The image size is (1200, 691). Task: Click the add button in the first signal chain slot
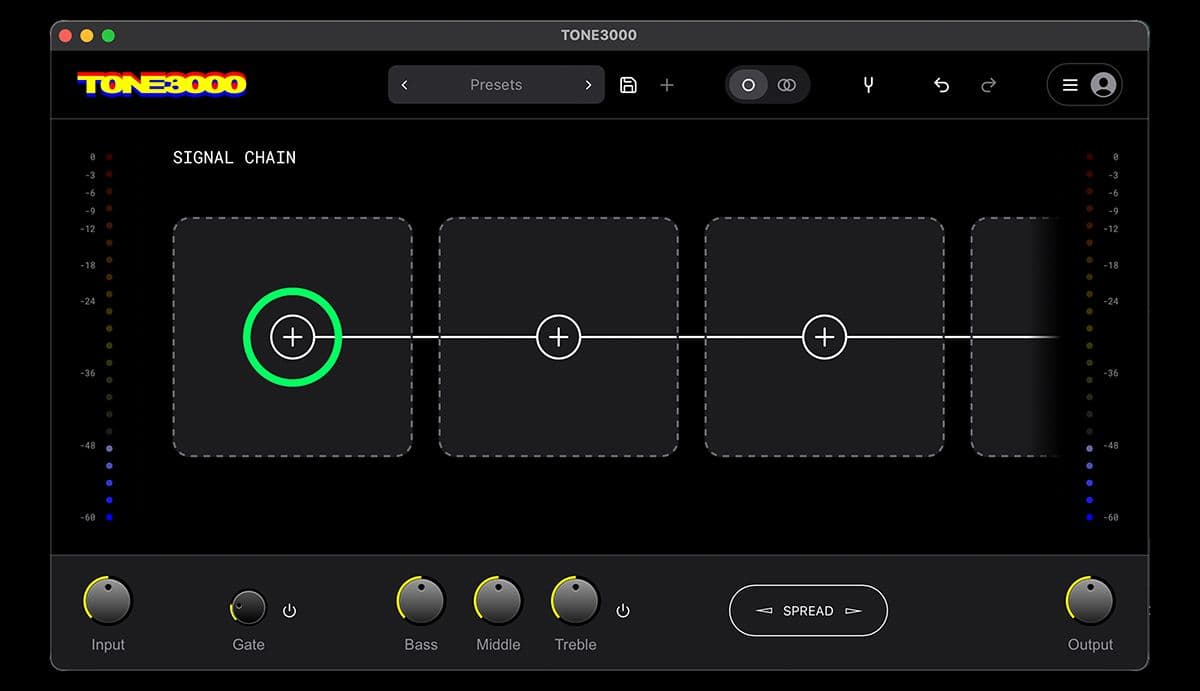point(292,337)
